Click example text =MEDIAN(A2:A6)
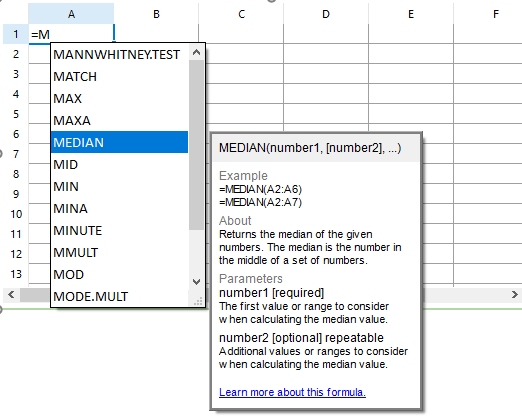The image size is (522, 416). coord(260,189)
